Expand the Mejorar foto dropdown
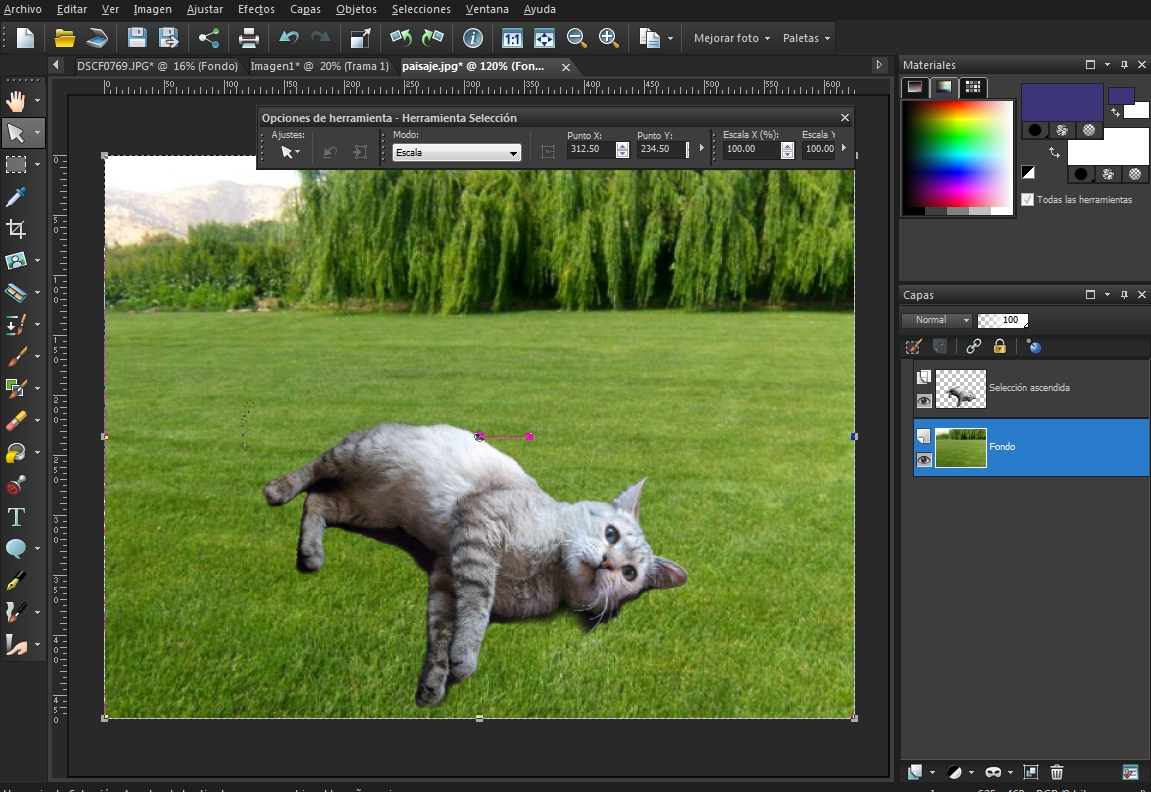This screenshot has height=792, width=1151. pyautogui.click(x=732, y=38)
